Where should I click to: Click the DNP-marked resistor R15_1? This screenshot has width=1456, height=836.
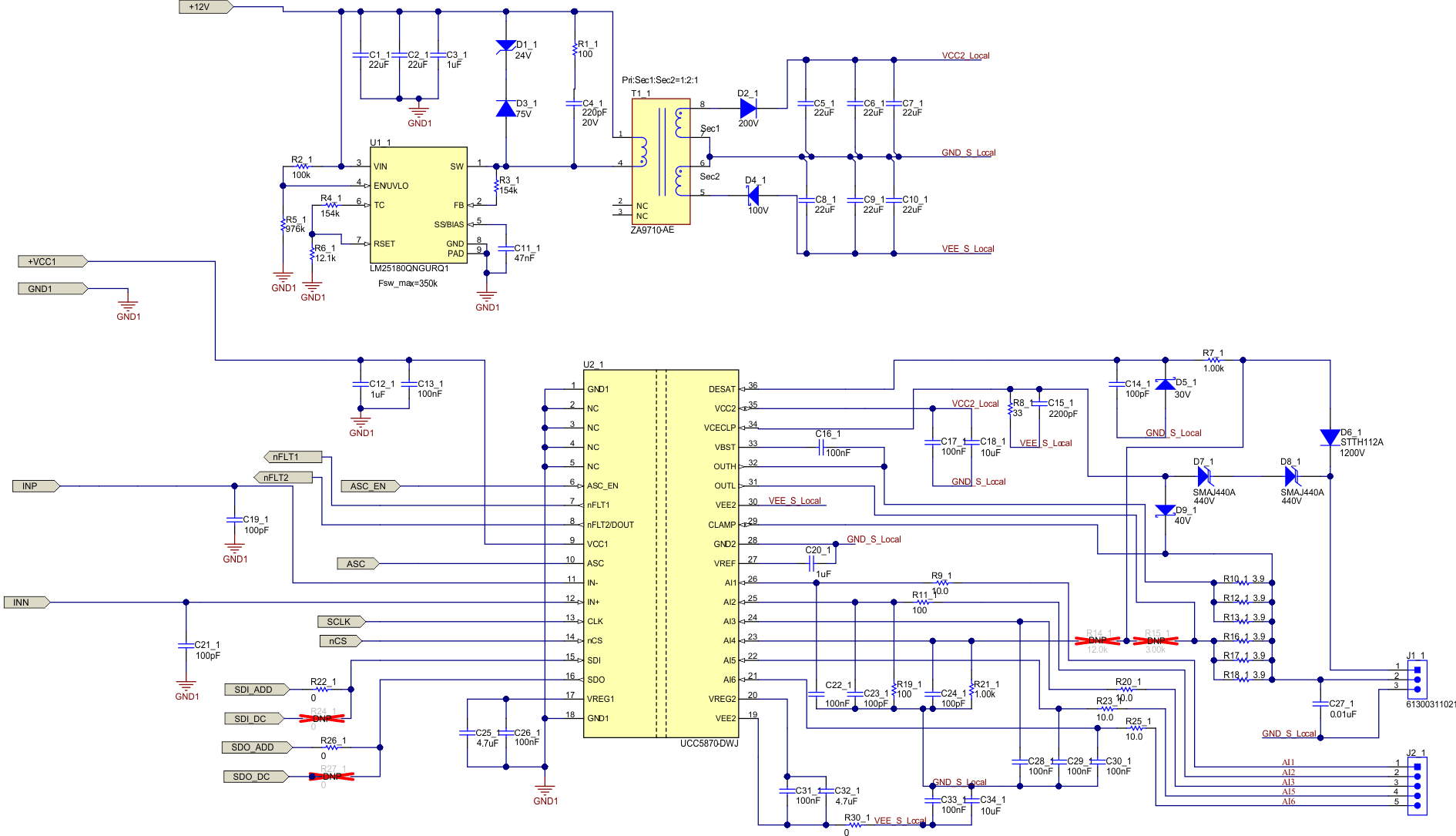tap(1156, 640)
